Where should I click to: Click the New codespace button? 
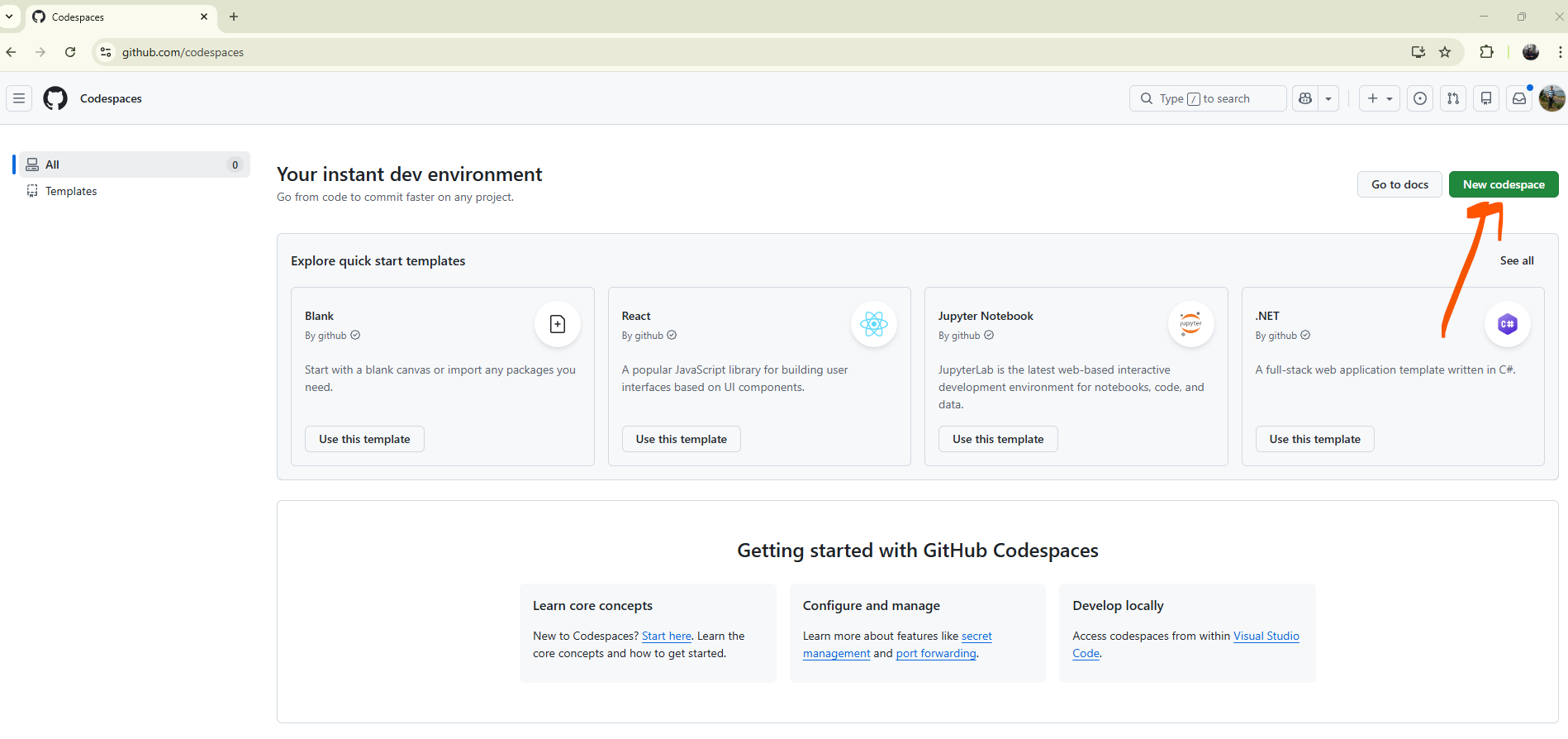pyautogui.click(x=1504, y=184)
